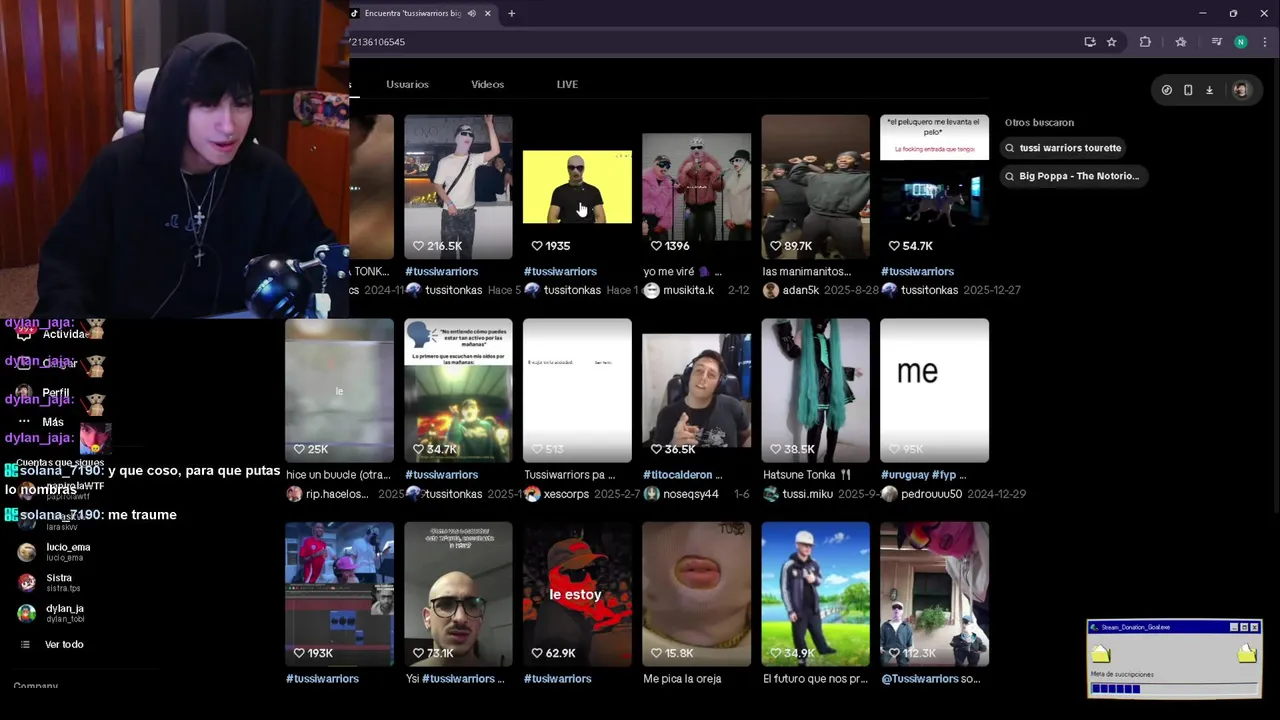Image resolution: width=1280 pixels, height=720 pixels.
Task: Open the pedrouuu50 avatar icon
Action: pos(890,494)
